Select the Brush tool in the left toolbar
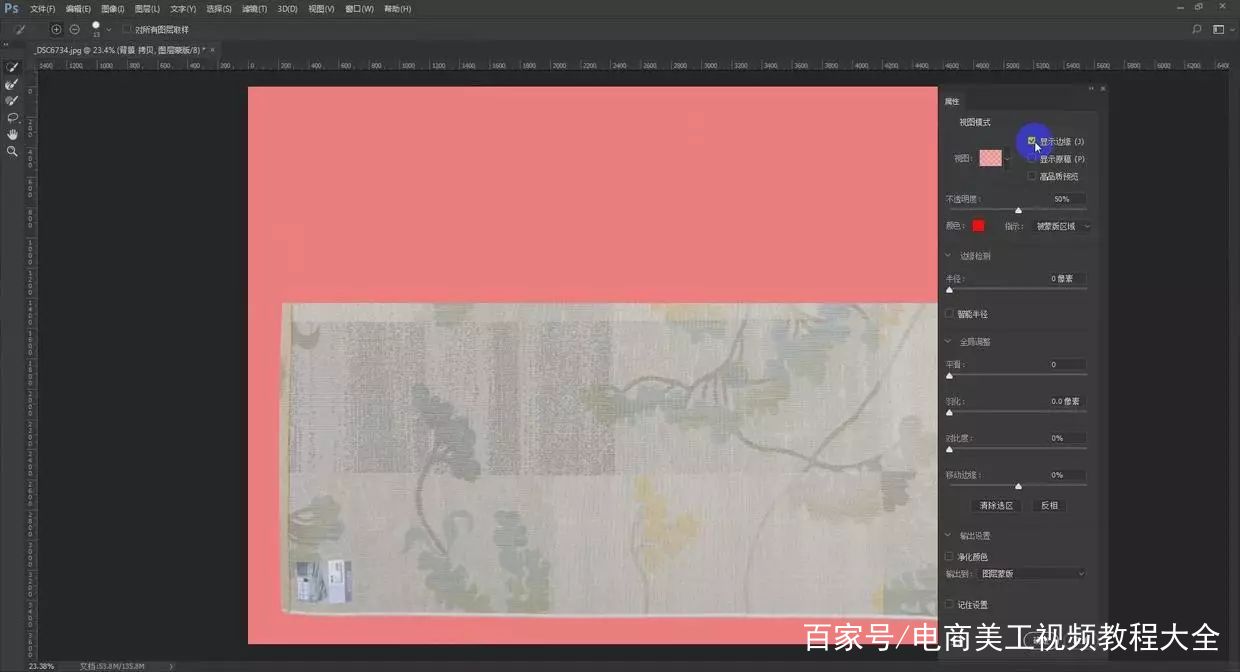This screenshot has width=1240, height=672. pos(12,101)
